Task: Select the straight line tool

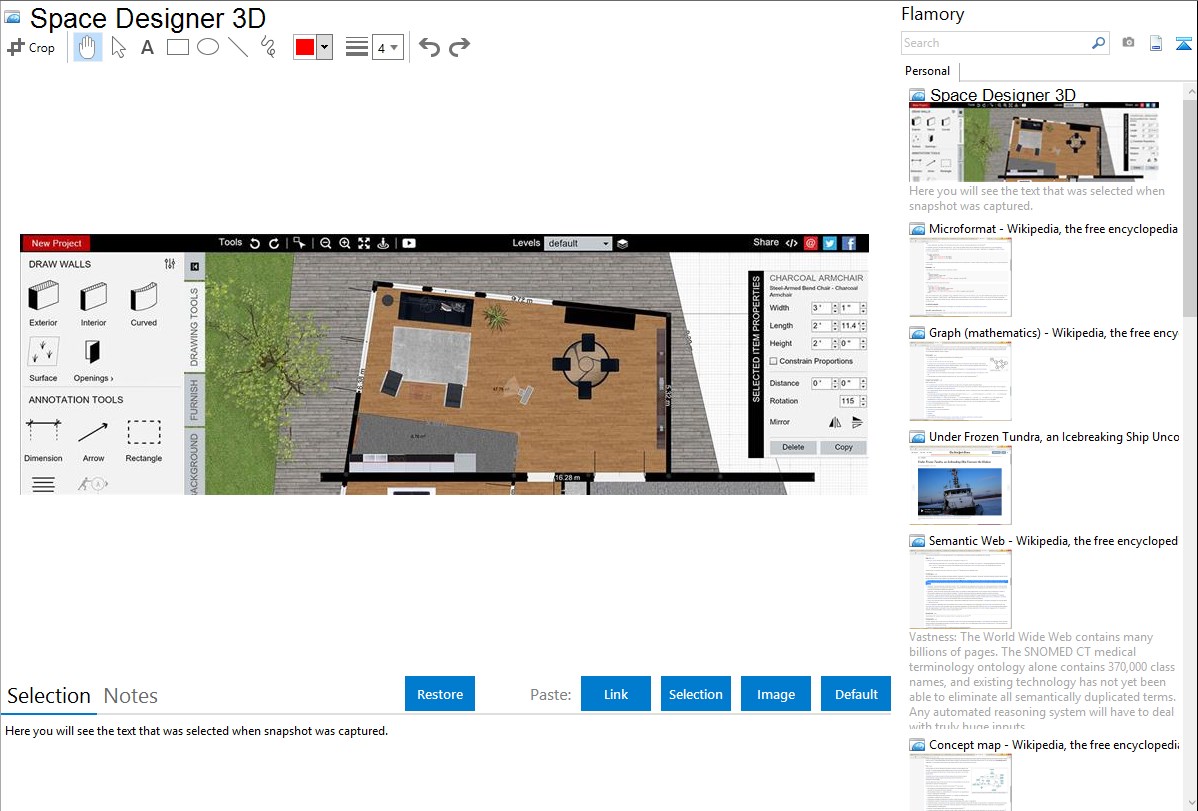Action: [x=237, y=47]
